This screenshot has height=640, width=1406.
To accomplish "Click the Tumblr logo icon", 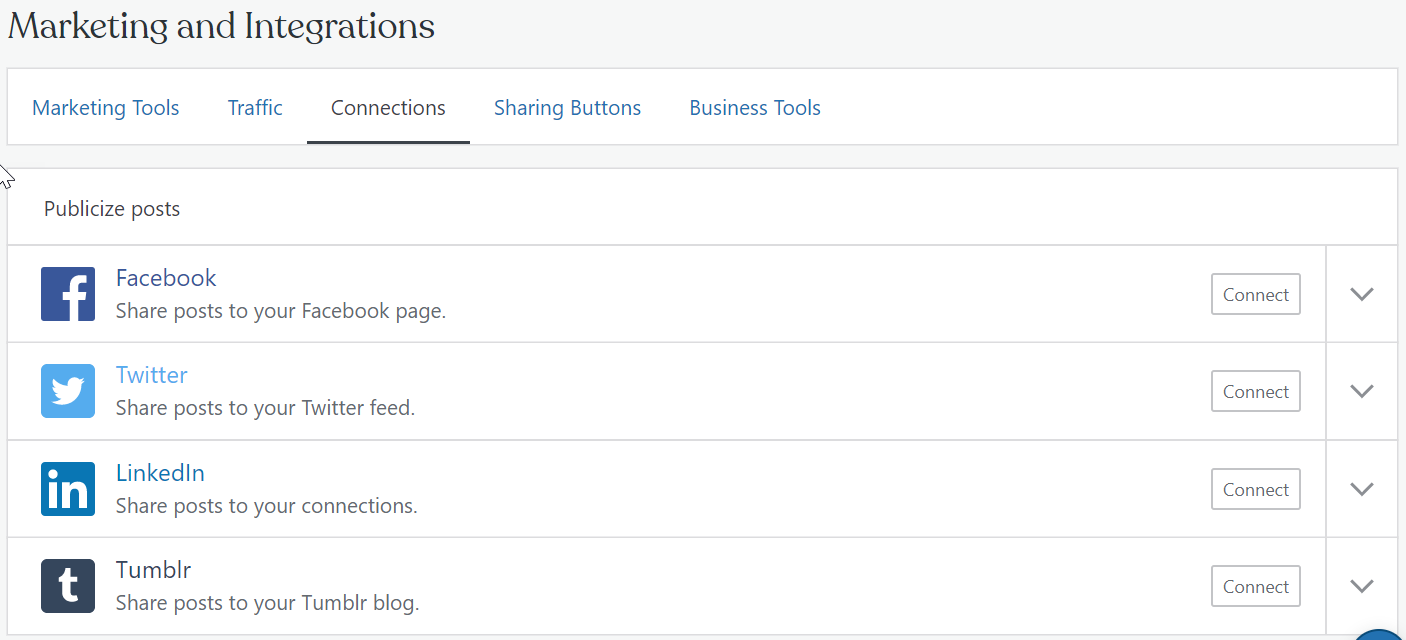I will tap(68, 586).
